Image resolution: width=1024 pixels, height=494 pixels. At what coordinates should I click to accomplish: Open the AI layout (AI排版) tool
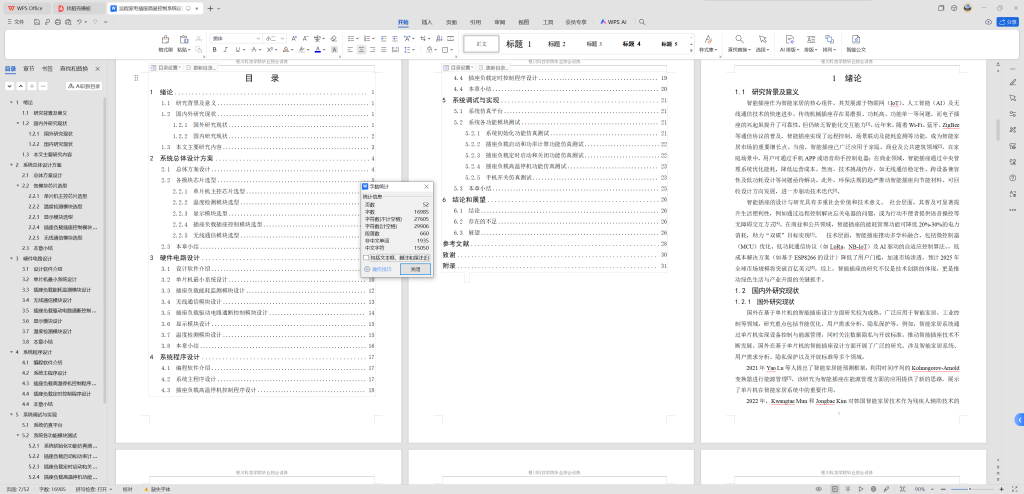click(788, 41)
